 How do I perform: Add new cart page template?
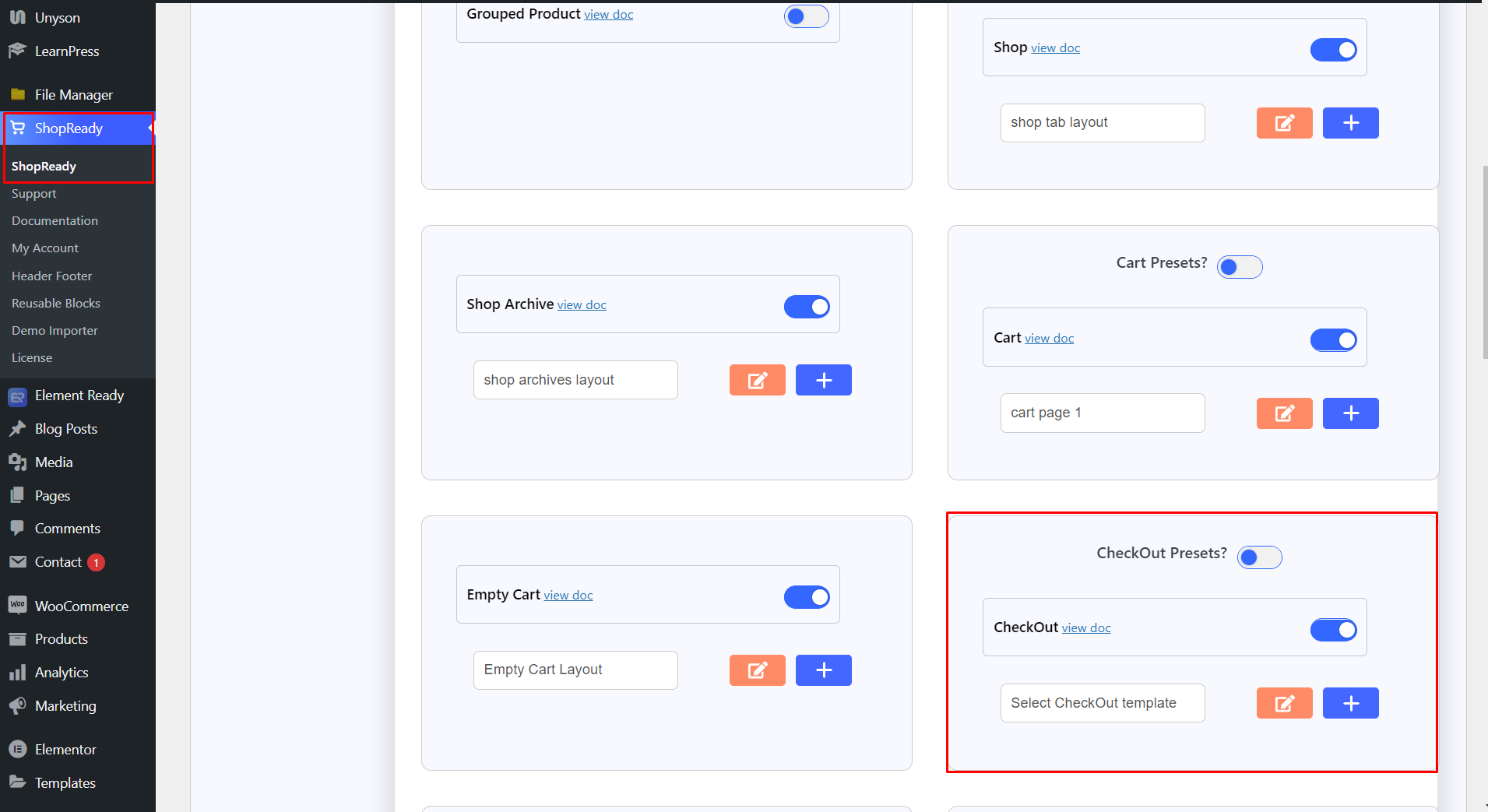click(1350, 413)
